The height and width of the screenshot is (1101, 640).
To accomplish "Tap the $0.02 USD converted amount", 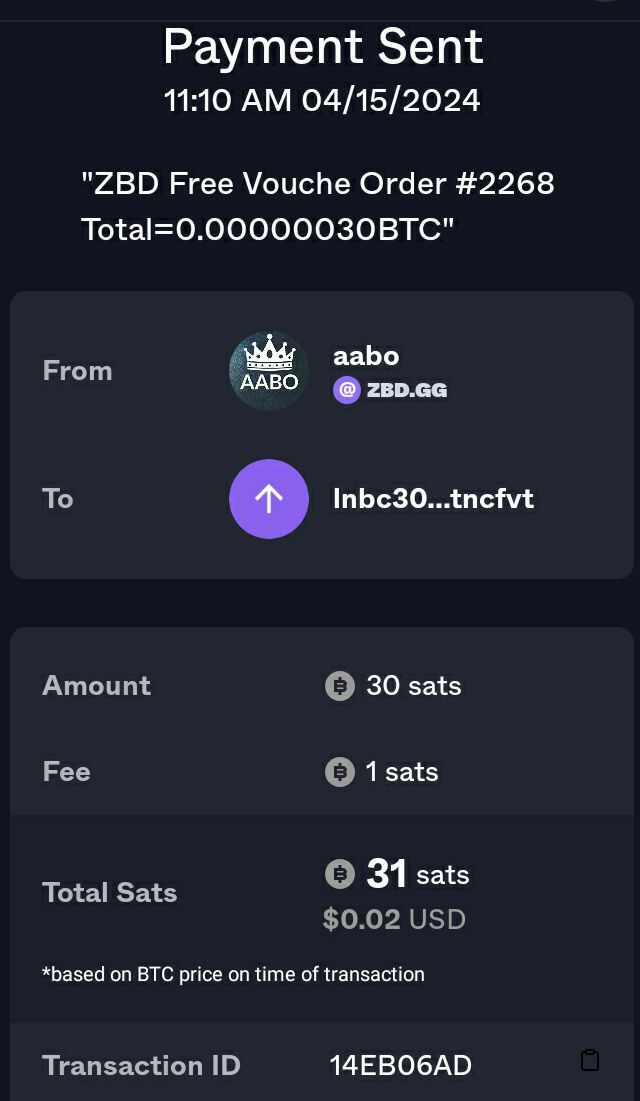I will (x=394, y=919).
